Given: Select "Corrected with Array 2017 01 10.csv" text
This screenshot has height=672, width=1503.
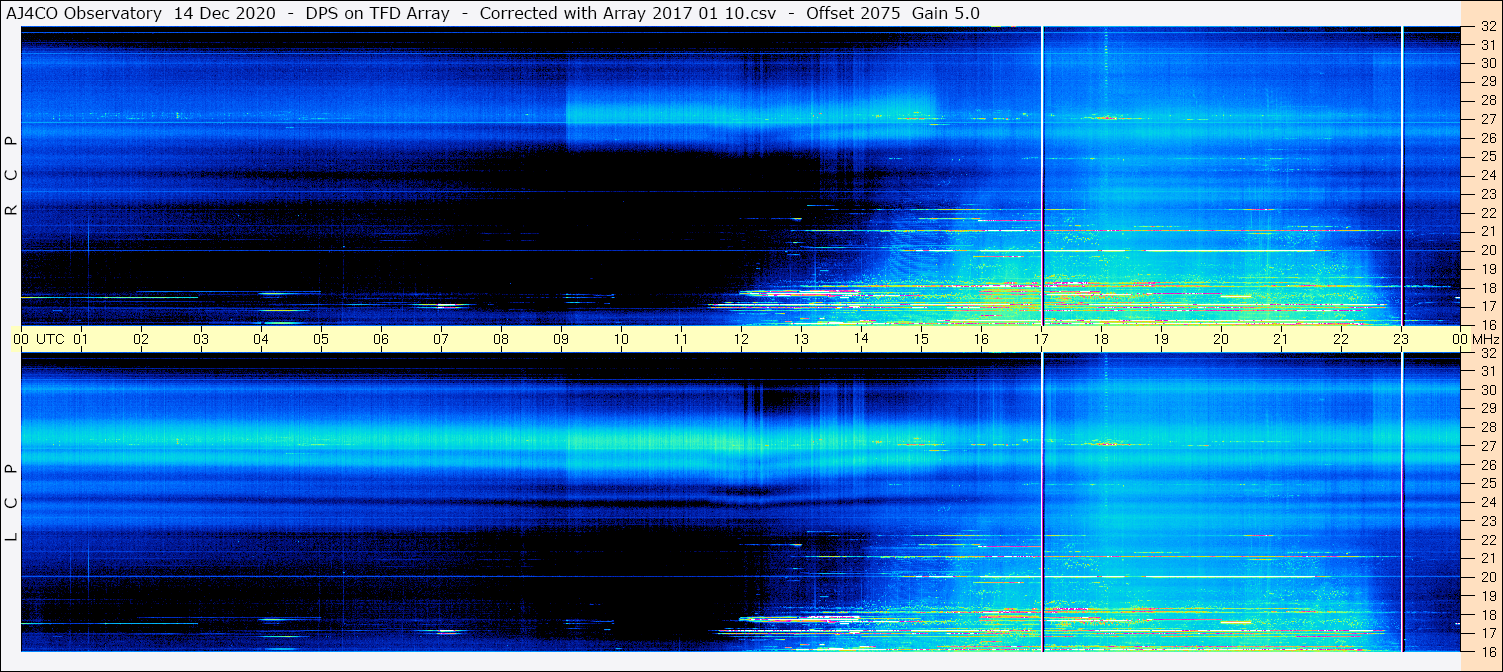Looking at the screenshot, I should coord(628,13).
